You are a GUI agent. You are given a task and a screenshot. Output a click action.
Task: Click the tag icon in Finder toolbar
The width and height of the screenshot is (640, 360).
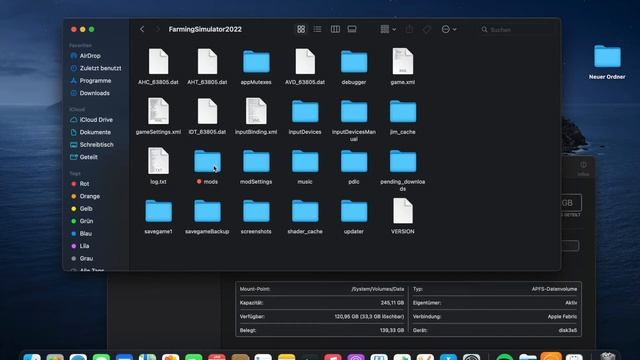(x=427, y=29)
